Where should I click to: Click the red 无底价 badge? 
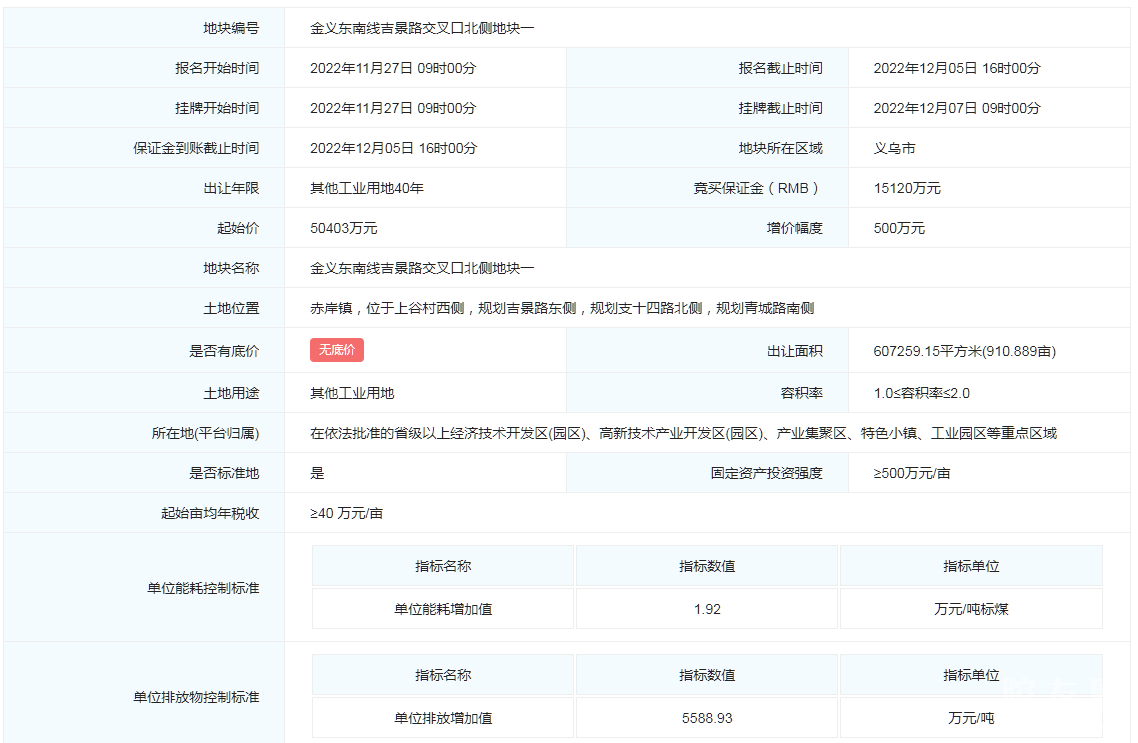[337, 350]
